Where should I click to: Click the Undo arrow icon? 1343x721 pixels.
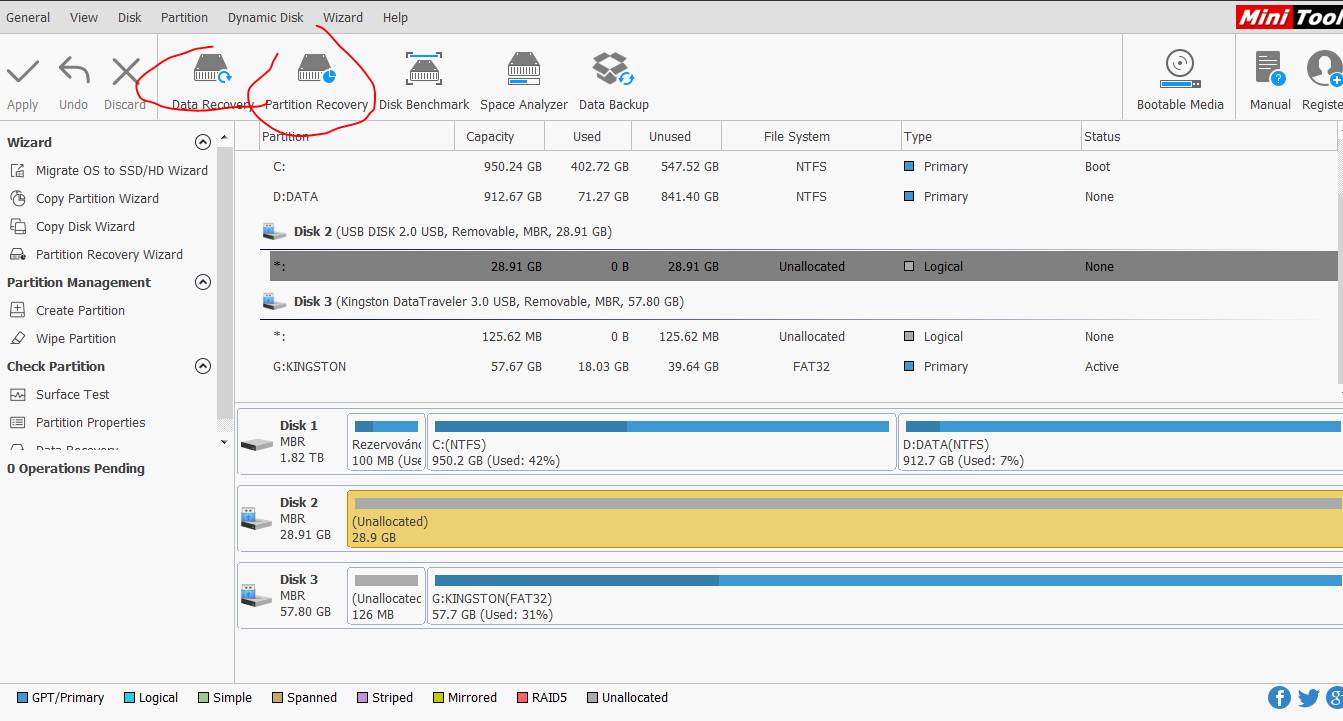click(74, 72)
